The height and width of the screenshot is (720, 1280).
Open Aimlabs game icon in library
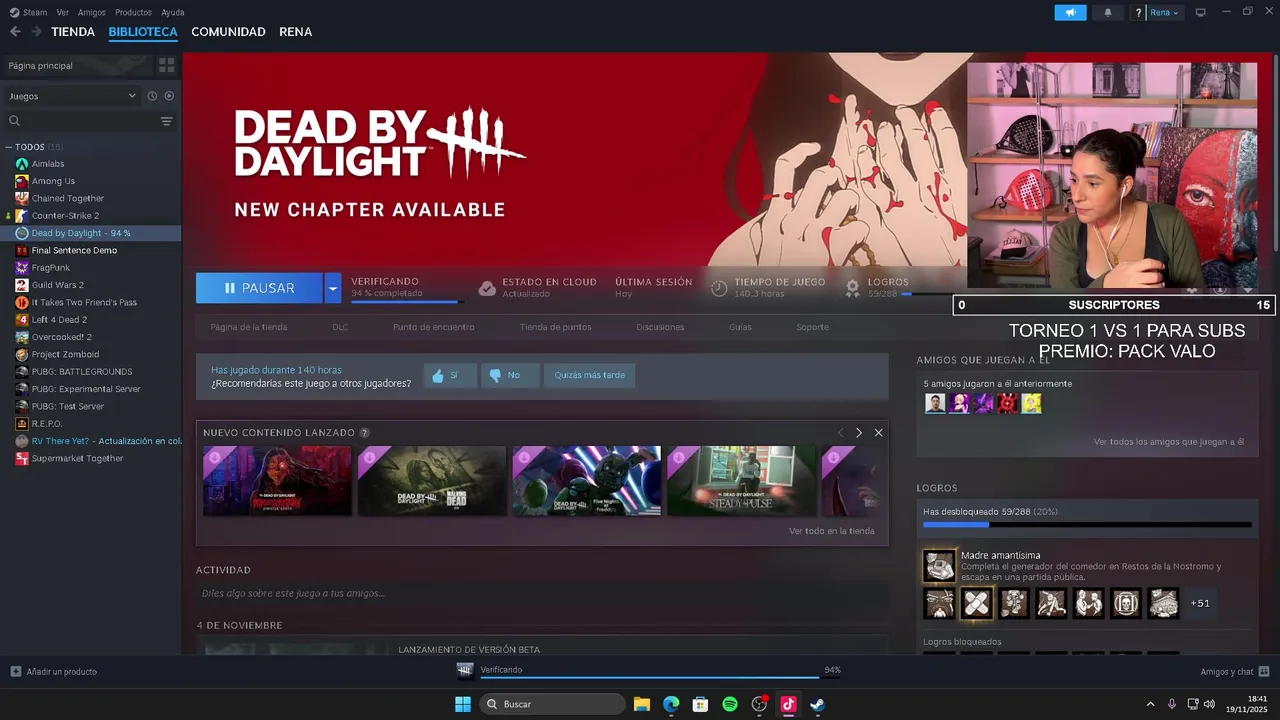(x=22, y=164)
